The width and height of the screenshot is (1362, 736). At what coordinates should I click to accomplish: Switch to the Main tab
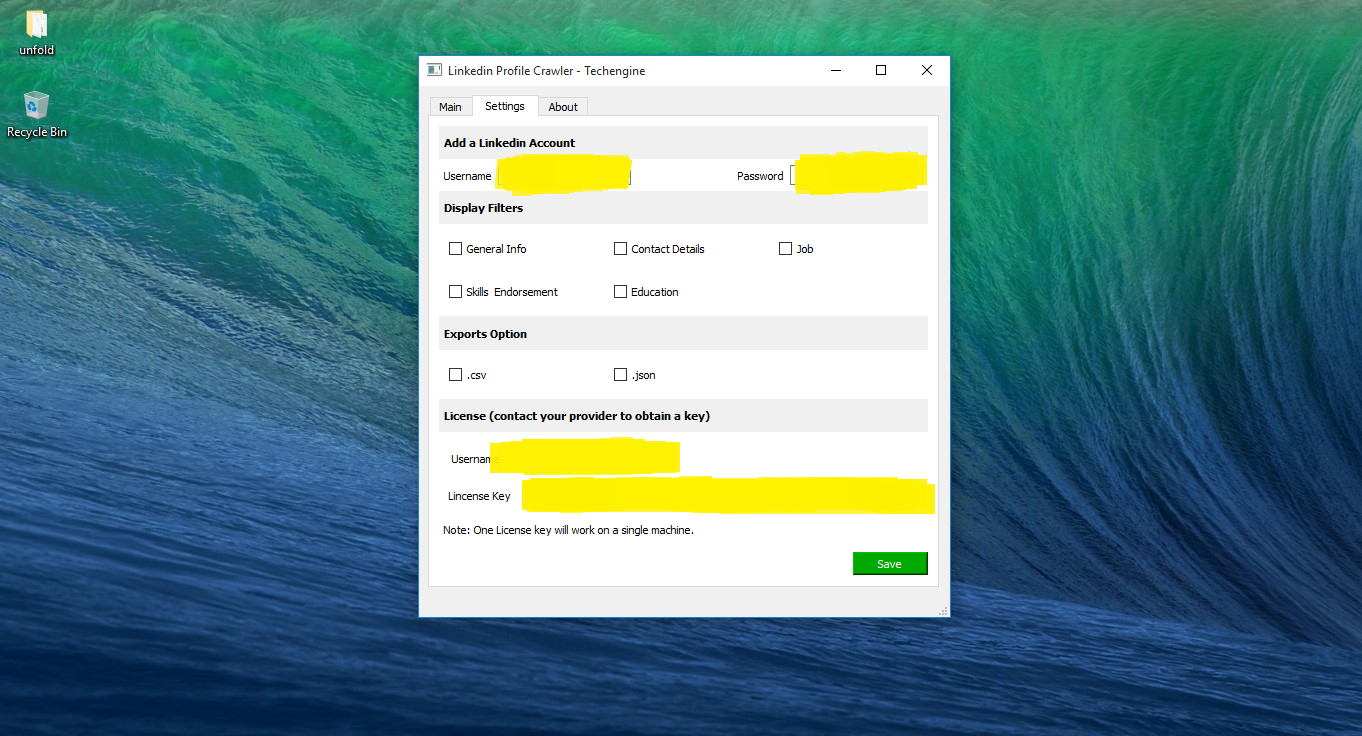(450, 107)
